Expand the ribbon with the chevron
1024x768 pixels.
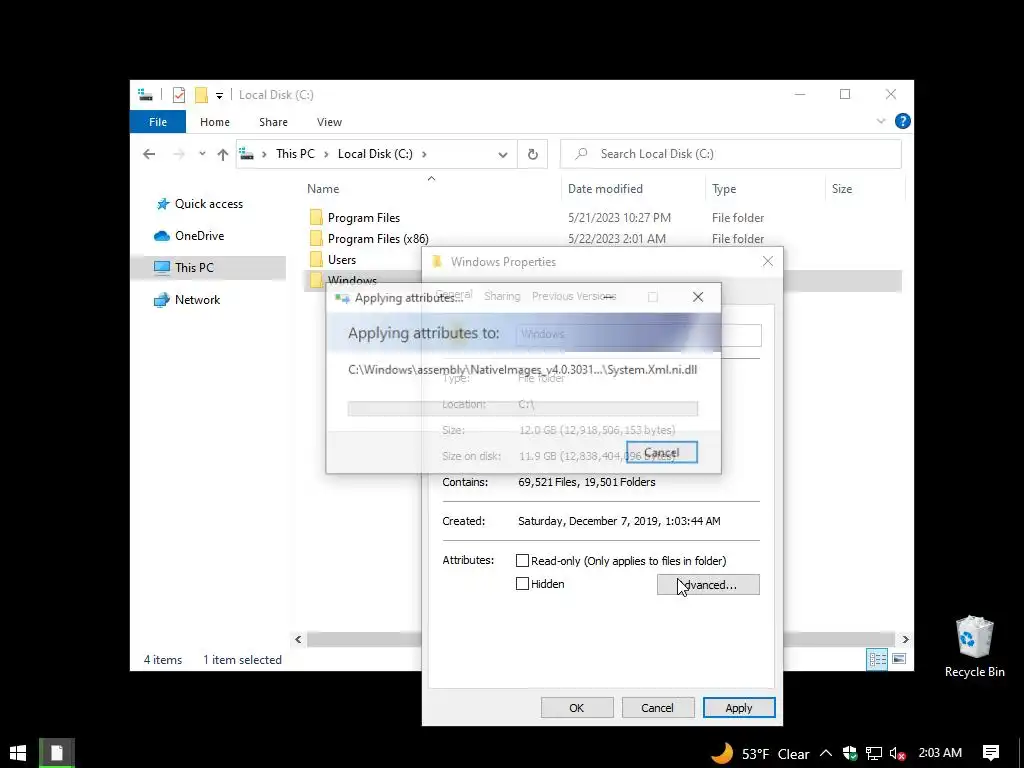(x=880, y=121)
